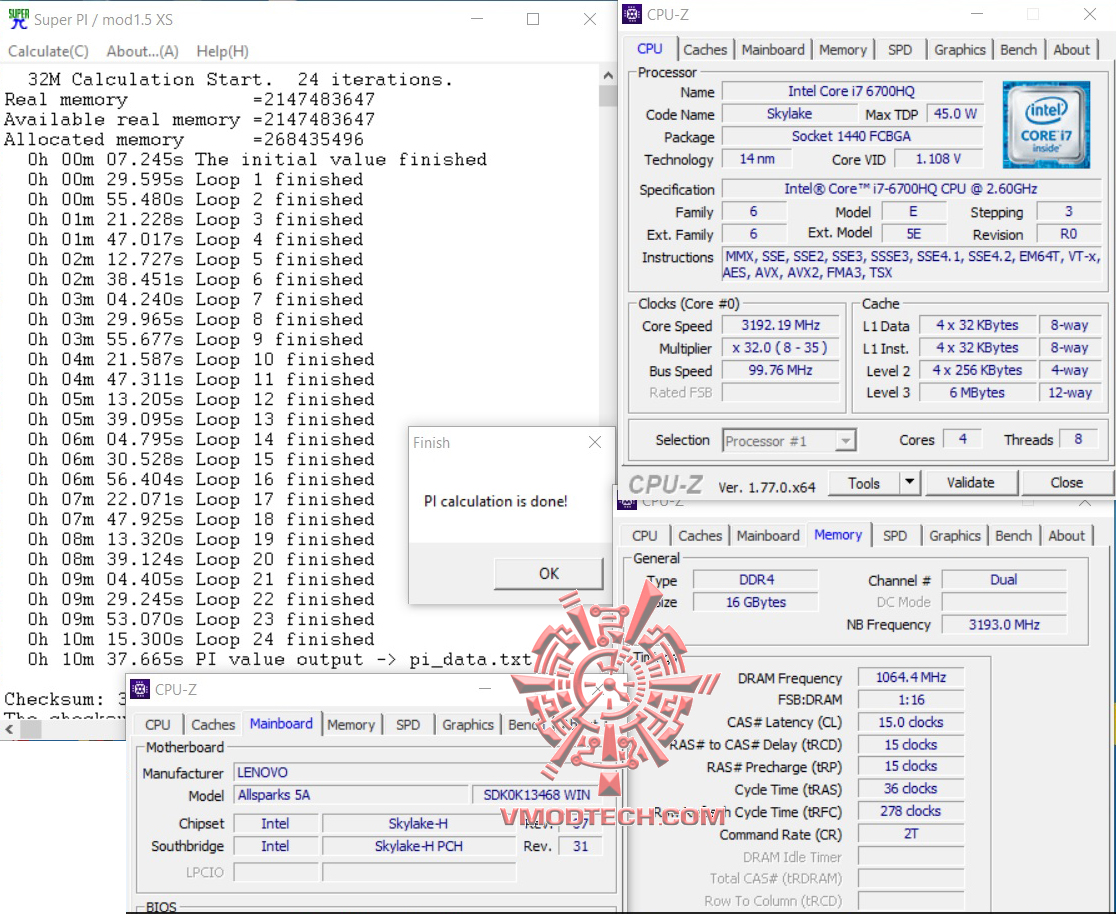This screenshot has width=1116, height=914.
Task: Select CPU tab in the Mainboard CPU-Z window
Action: (157, 725)
